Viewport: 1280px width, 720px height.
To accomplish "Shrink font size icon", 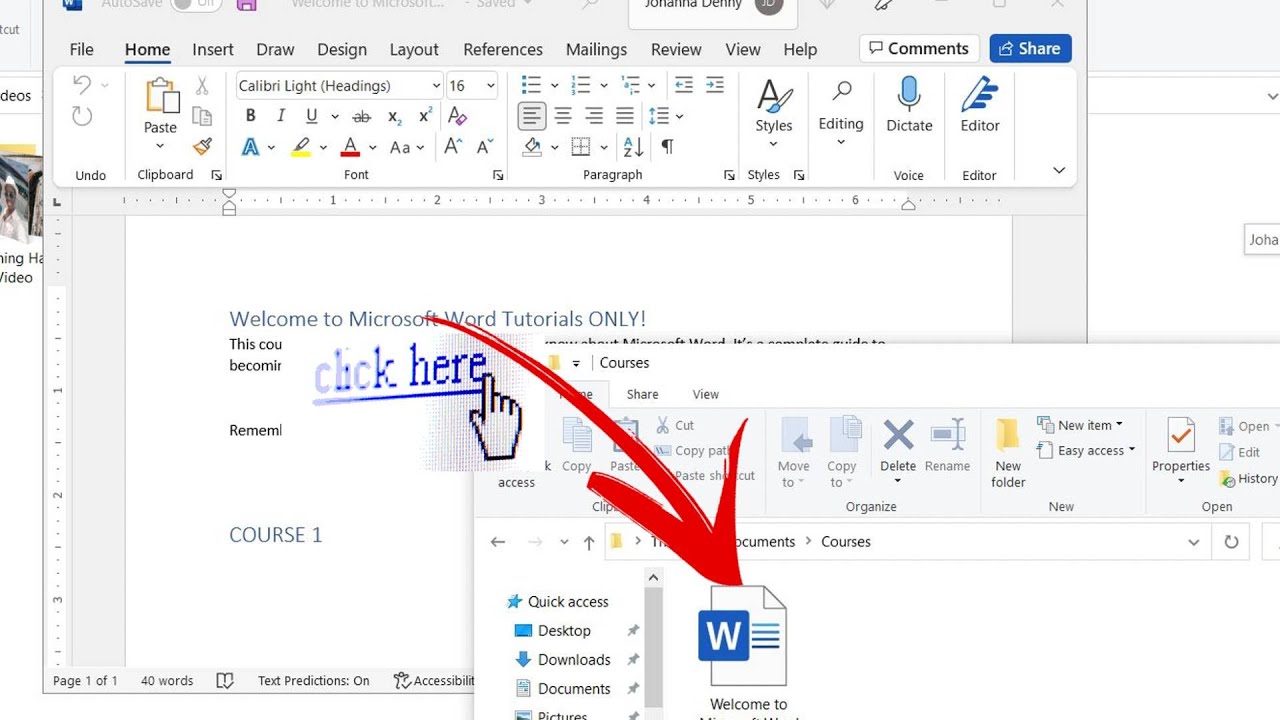I will 485,147.
